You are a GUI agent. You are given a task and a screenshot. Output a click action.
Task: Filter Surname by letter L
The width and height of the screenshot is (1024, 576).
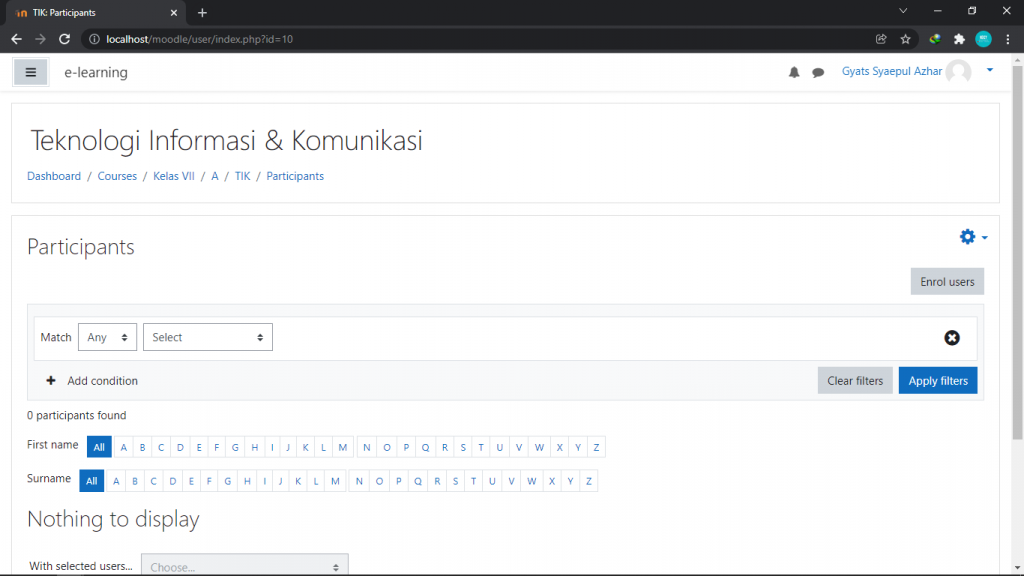(x=316, y=481)
